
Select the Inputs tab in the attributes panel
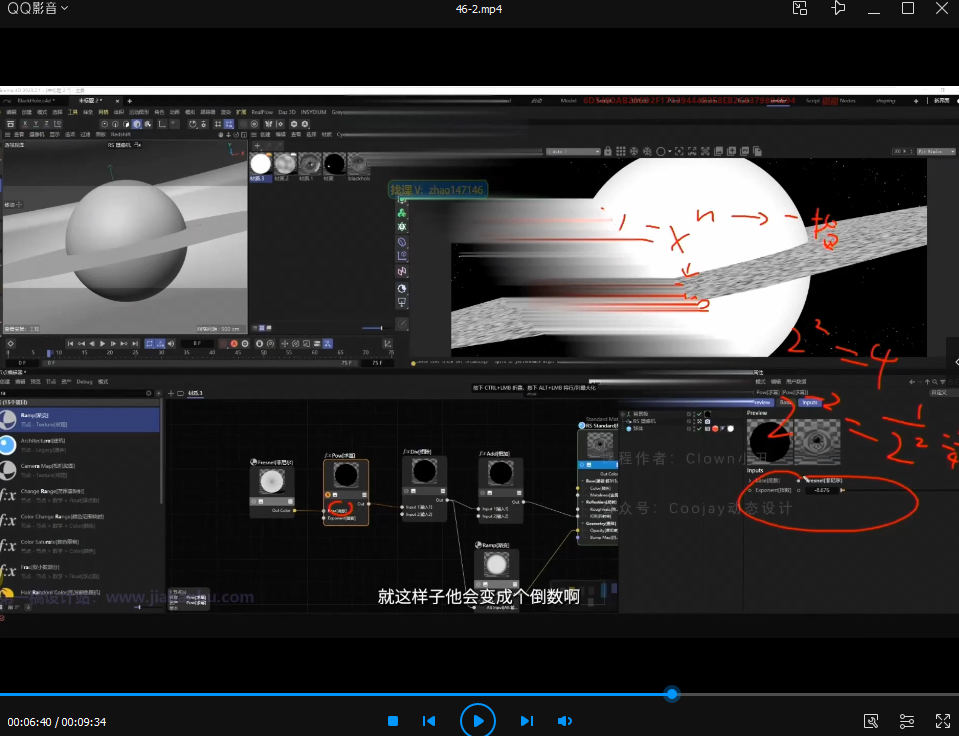click(x=809, y=402)
